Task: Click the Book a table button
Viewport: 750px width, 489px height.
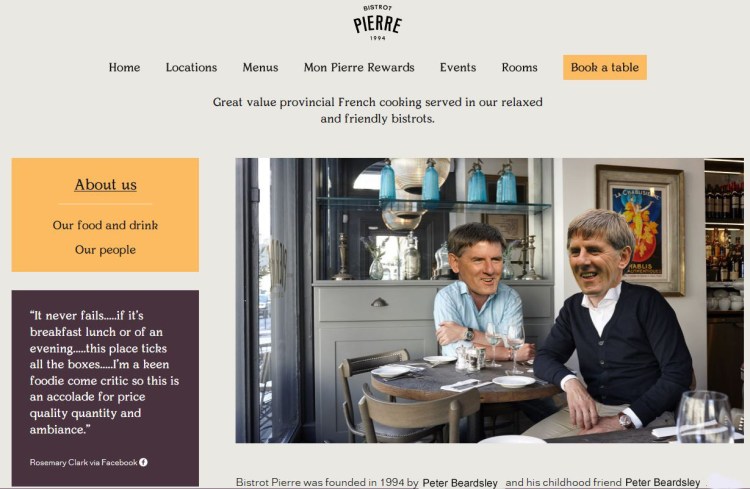Action: point(605,67)
